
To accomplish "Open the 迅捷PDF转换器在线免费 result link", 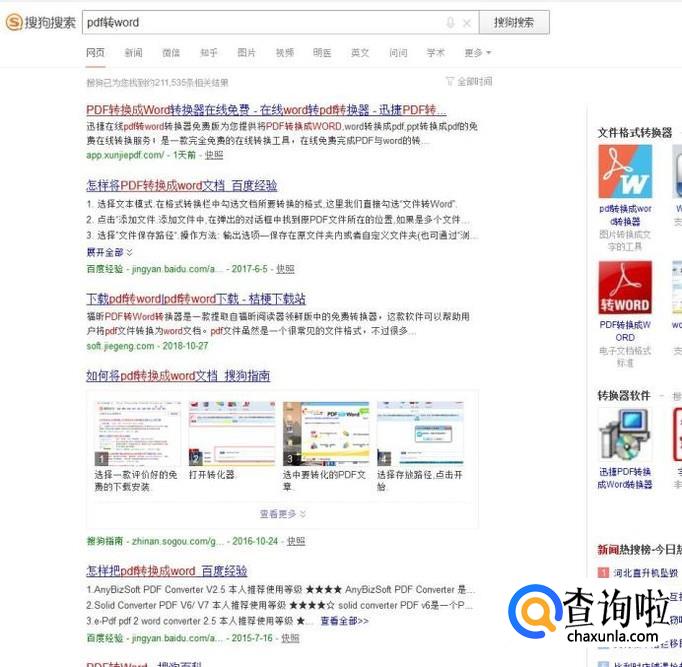I will coord(266,110).
